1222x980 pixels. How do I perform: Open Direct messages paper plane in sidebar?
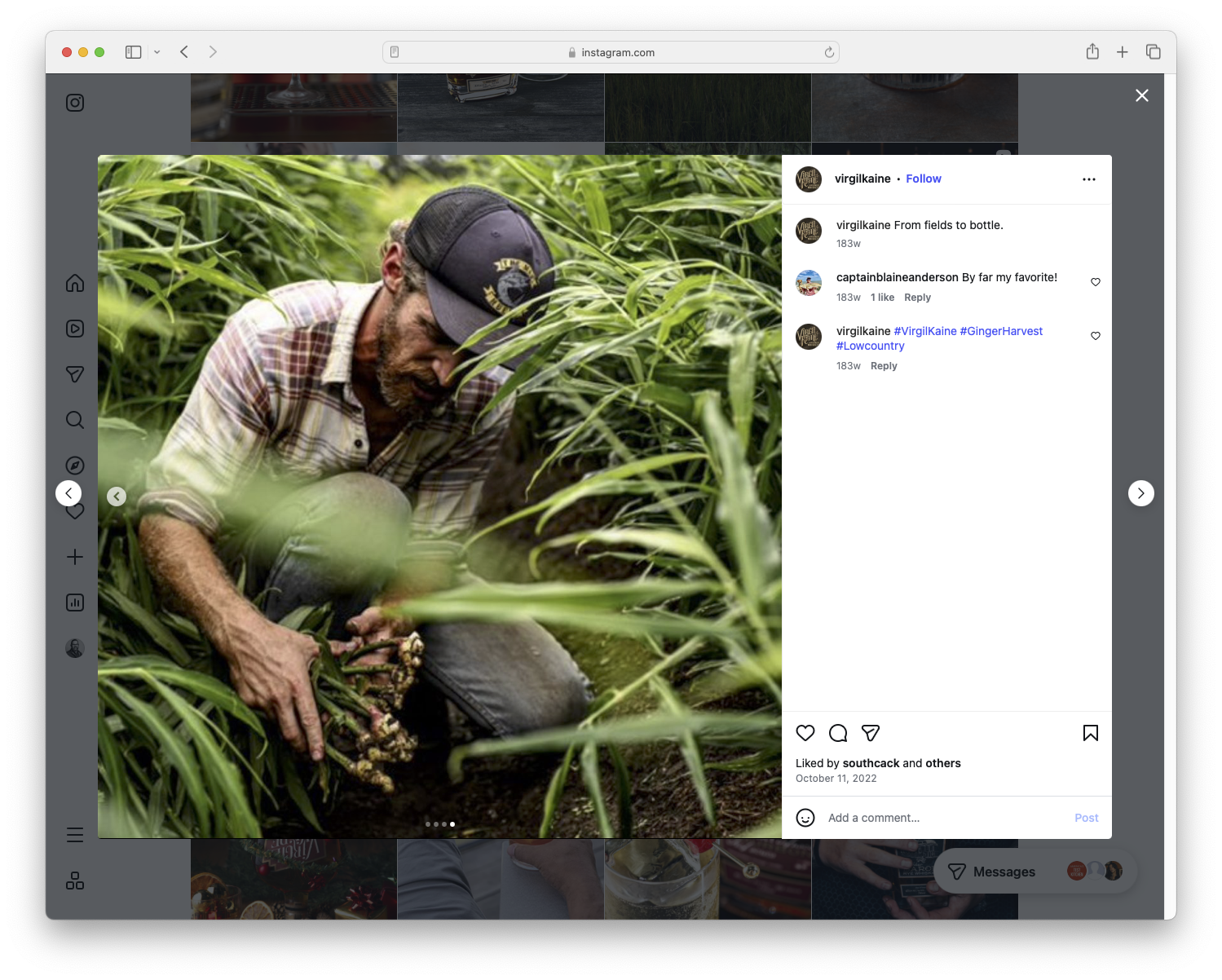point(75,374)
